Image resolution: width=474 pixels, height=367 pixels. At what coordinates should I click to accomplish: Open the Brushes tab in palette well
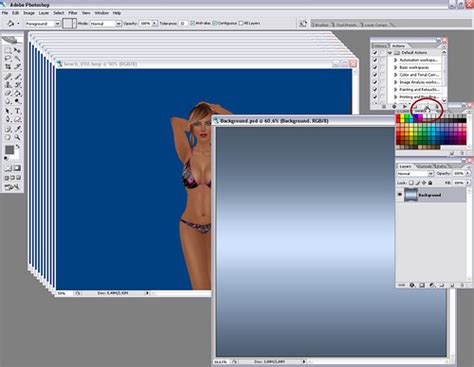[x=321, y=25]
